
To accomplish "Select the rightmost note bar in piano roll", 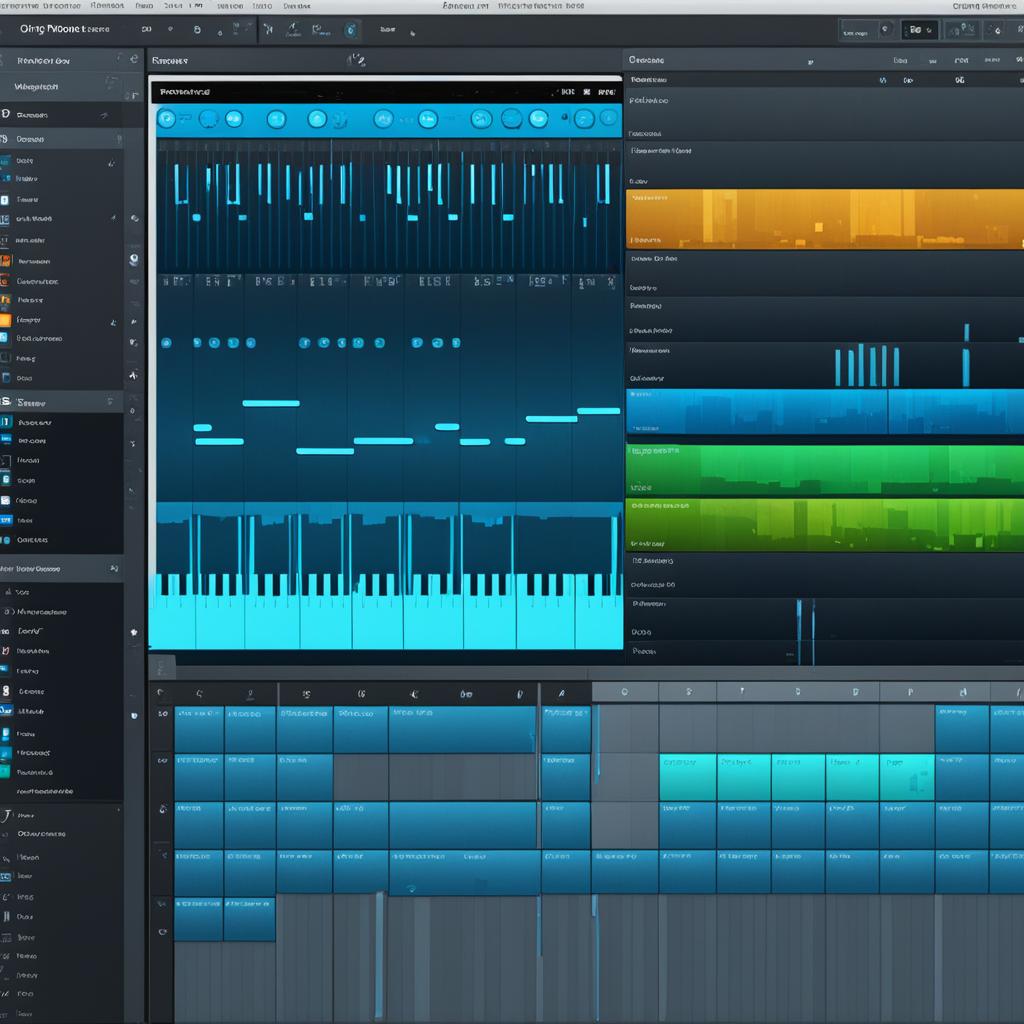I will pos(598,411).
